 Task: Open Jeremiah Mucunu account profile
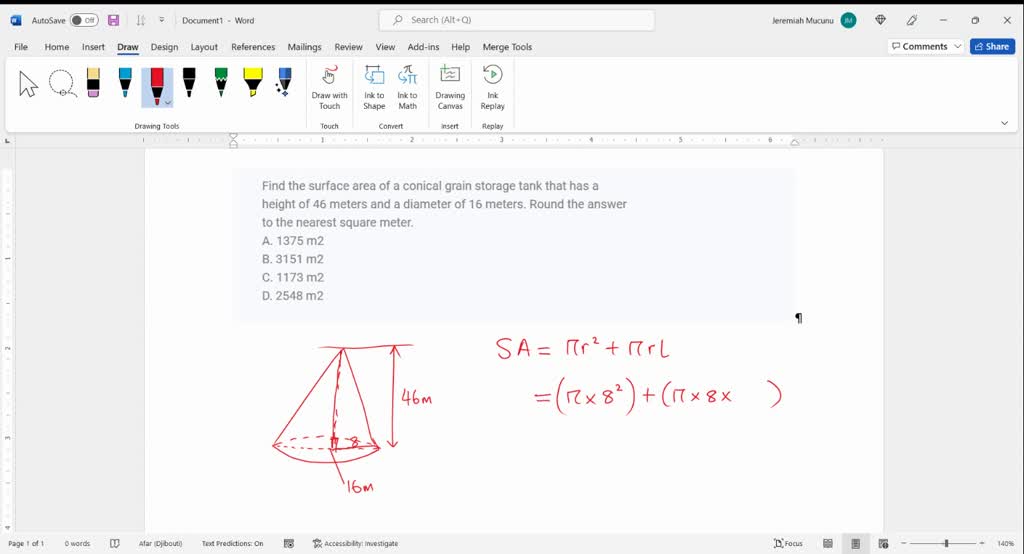pos(814,20)
